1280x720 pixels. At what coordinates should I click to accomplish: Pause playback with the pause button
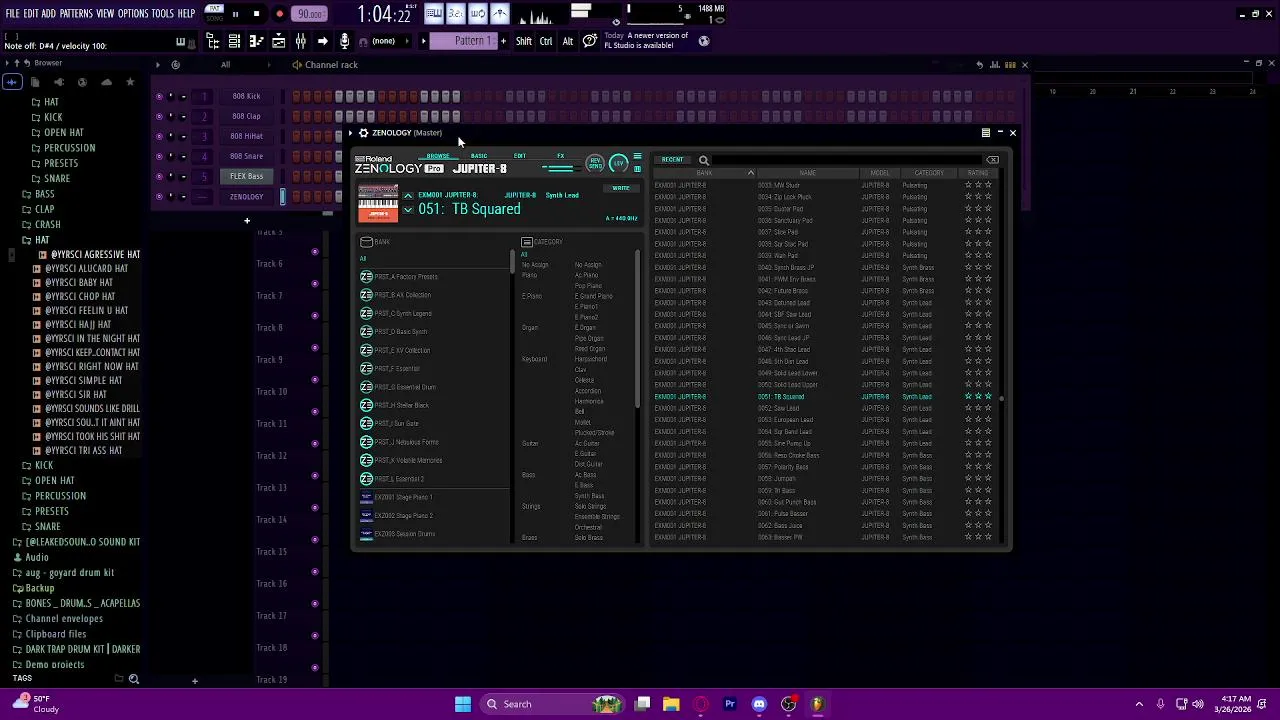(x=235, y=14)
